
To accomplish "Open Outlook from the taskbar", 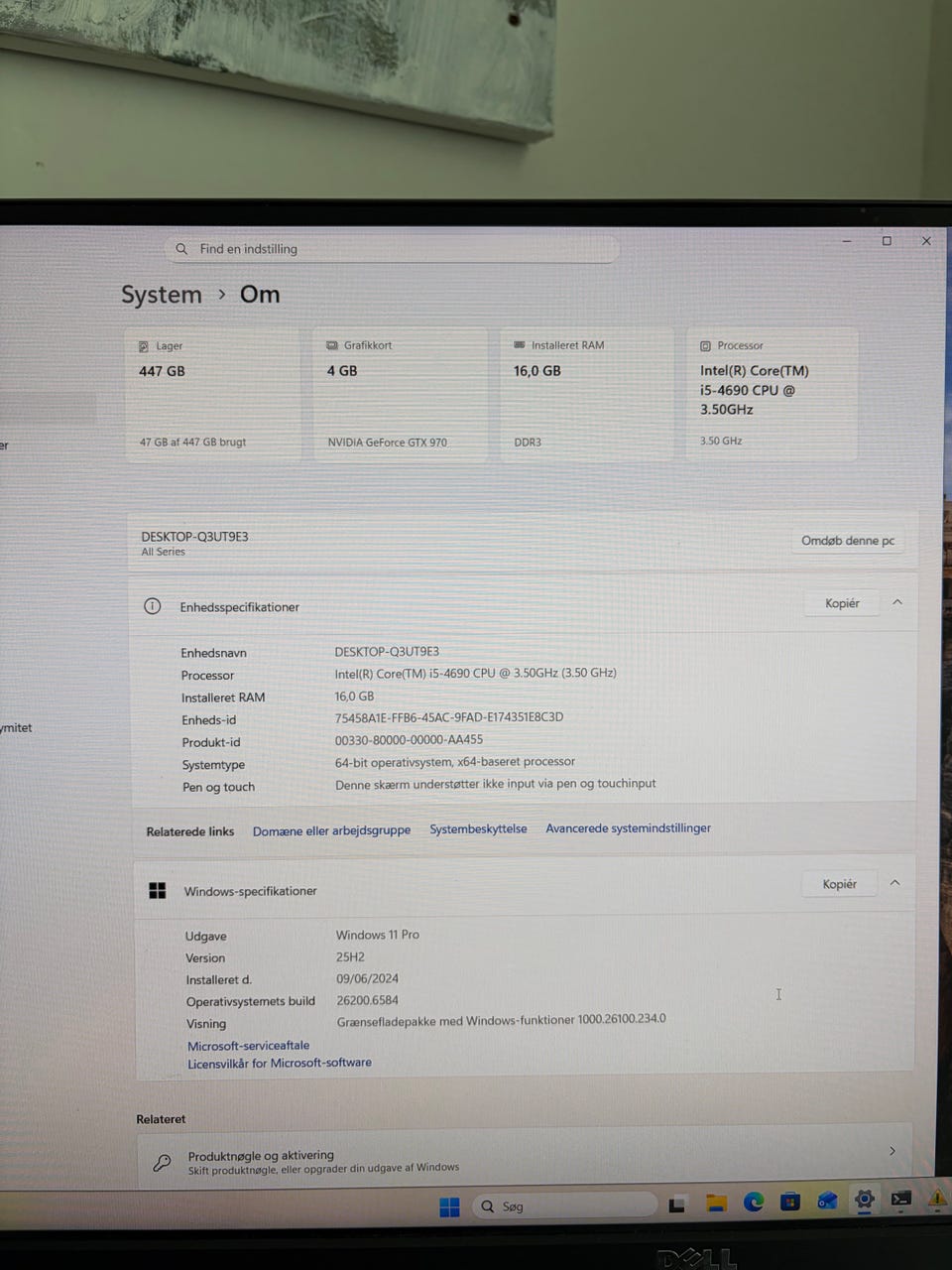I will click(827, 1201).
